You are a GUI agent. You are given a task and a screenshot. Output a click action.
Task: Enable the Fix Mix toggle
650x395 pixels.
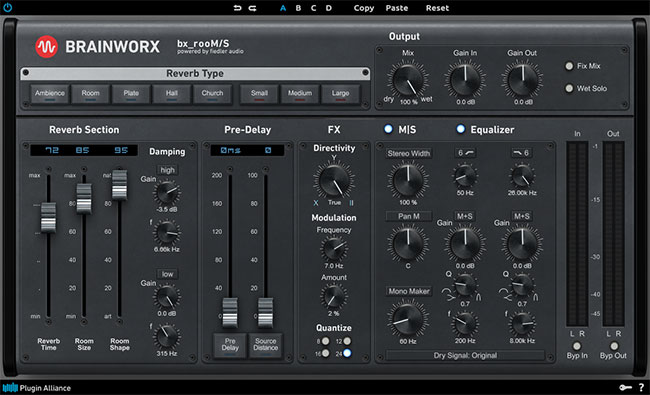pyautogui.click(x=569, y=66)
